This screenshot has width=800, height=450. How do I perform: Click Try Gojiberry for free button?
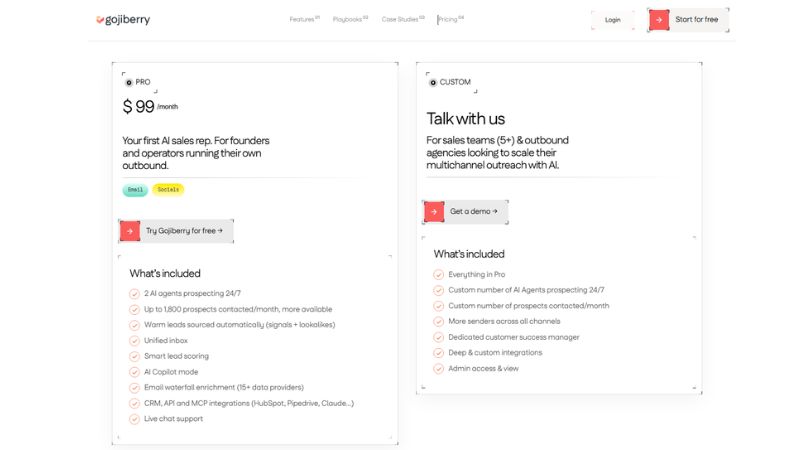(x=176, y=231)
